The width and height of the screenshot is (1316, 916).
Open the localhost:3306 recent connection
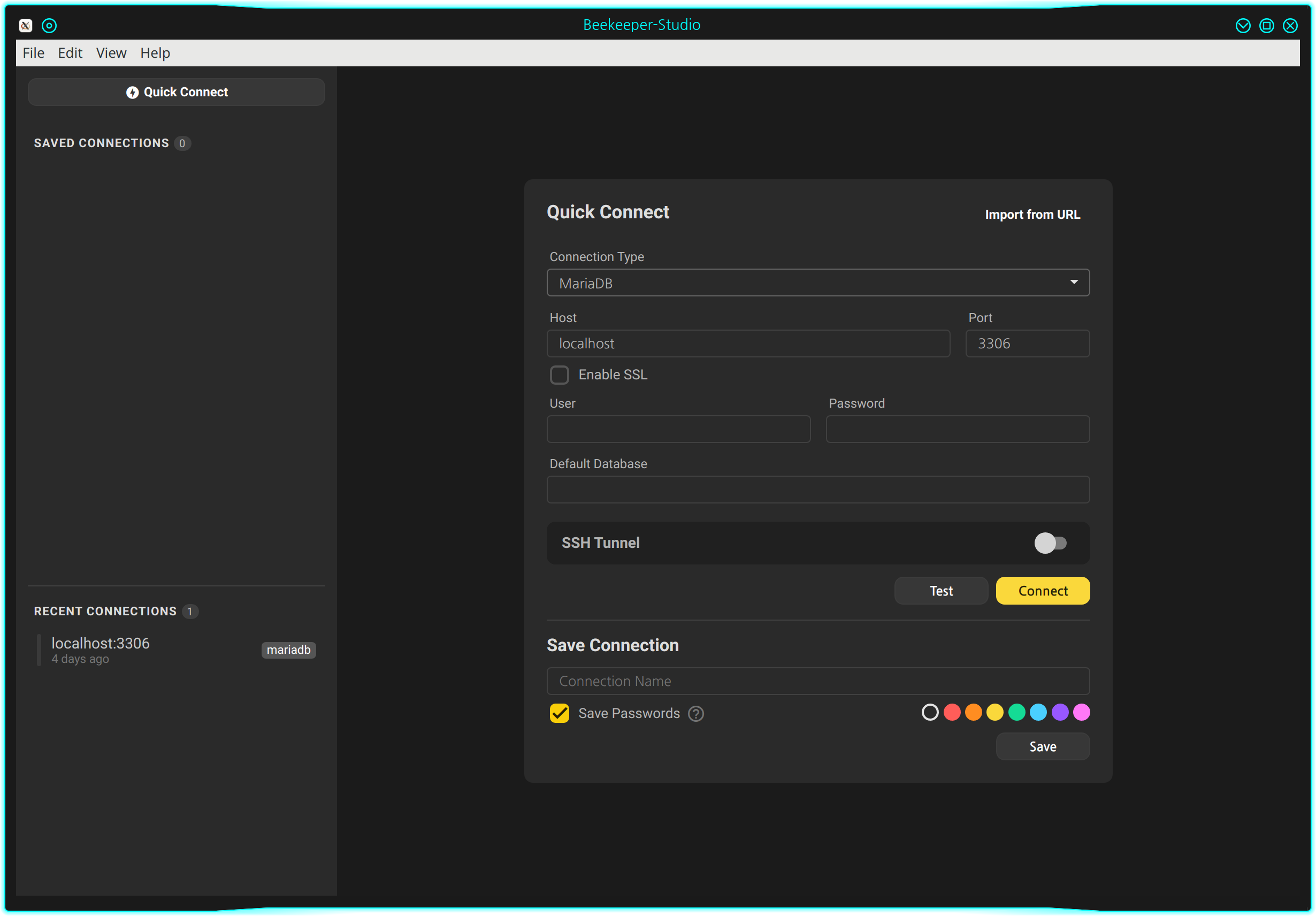[101, 644]
